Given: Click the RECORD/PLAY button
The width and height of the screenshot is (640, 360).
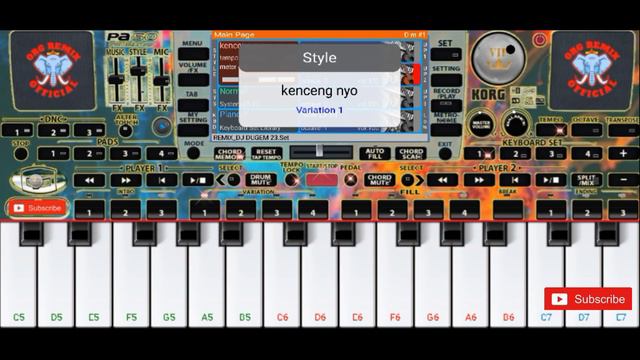Looking at the screenshot, I should tap(446, 105).
